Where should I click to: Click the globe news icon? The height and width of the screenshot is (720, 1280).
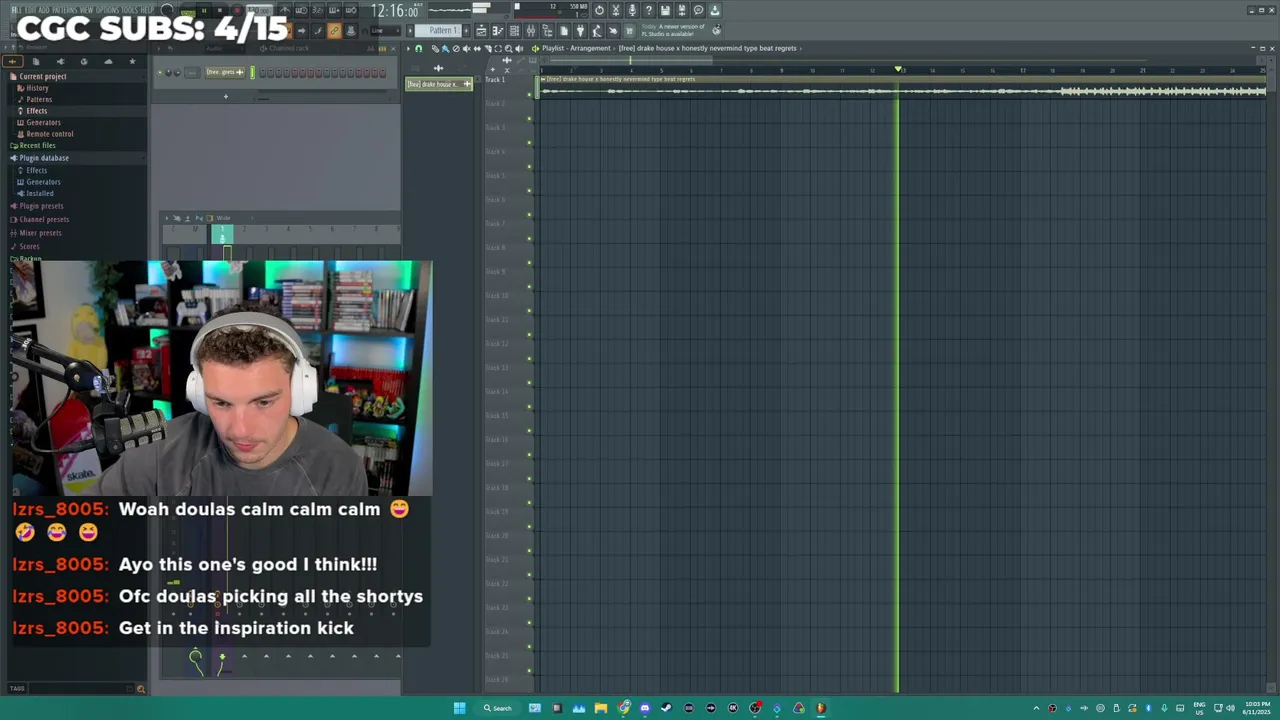tap(716, 30)
